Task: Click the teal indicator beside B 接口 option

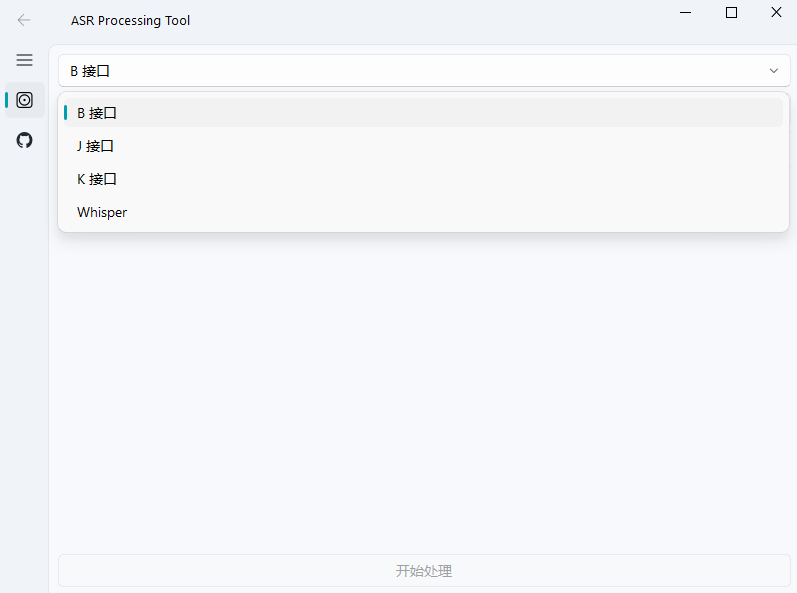Action: (x=66, y=113)
